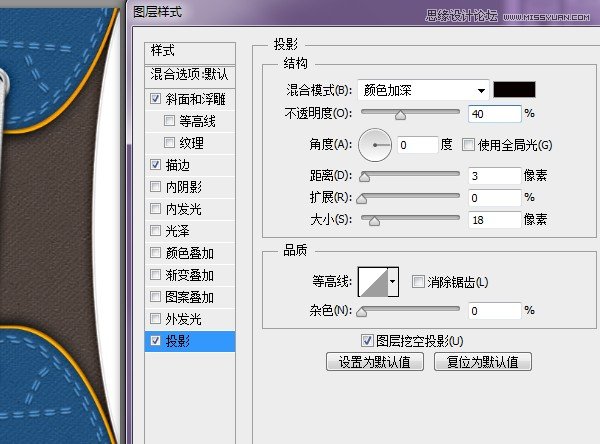Select the 等高线 sub-item label
This screenshot has height=444, width=600.
click(197, 121)
